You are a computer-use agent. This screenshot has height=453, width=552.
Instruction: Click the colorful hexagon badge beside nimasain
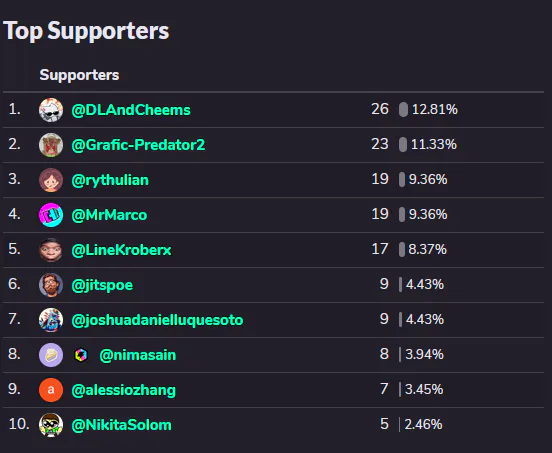pyautogui.click(x=81, y=355)
